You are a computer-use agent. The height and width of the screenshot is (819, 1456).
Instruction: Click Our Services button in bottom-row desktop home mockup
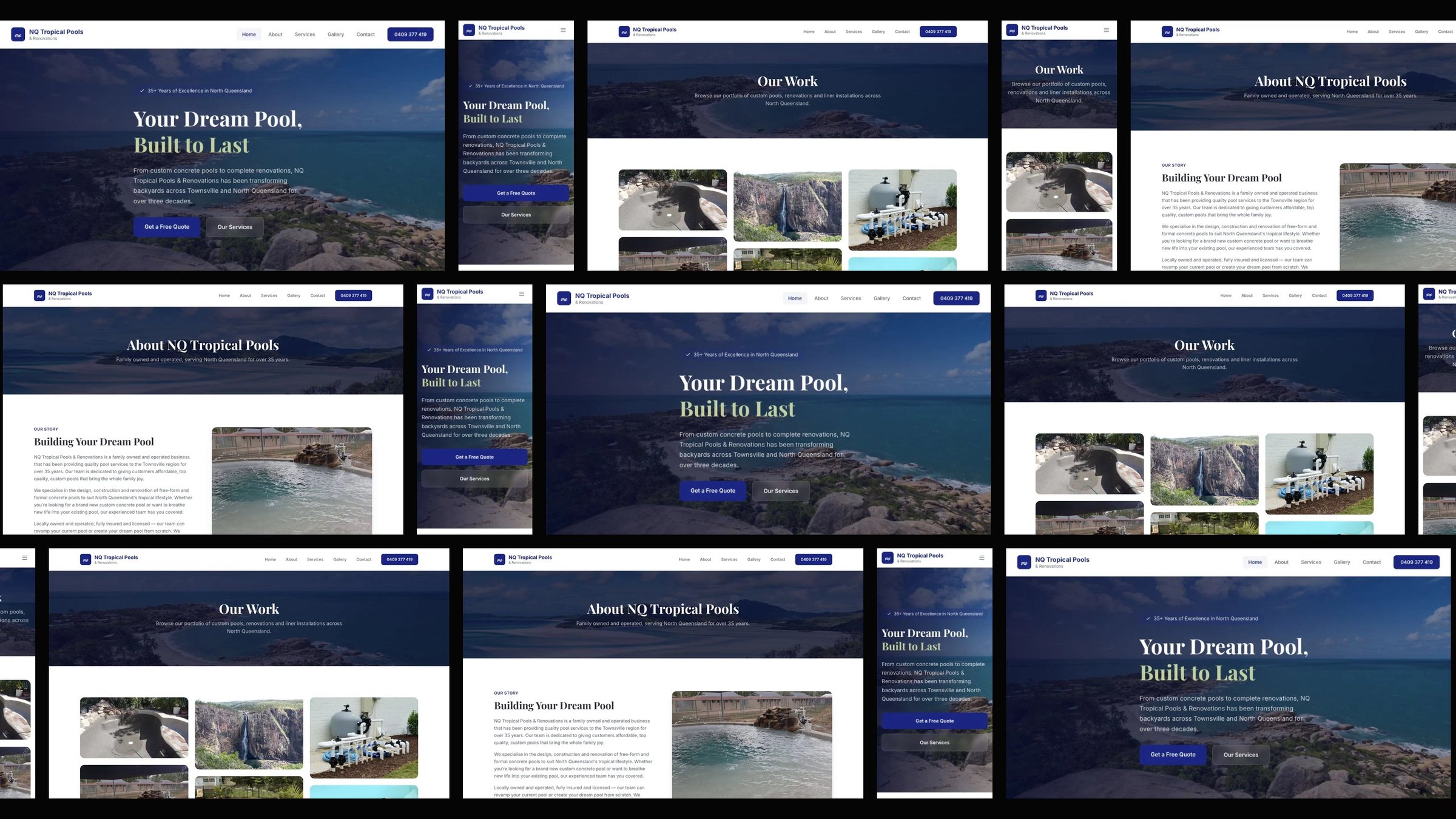pyautogui.click(x=1241, y=755)
